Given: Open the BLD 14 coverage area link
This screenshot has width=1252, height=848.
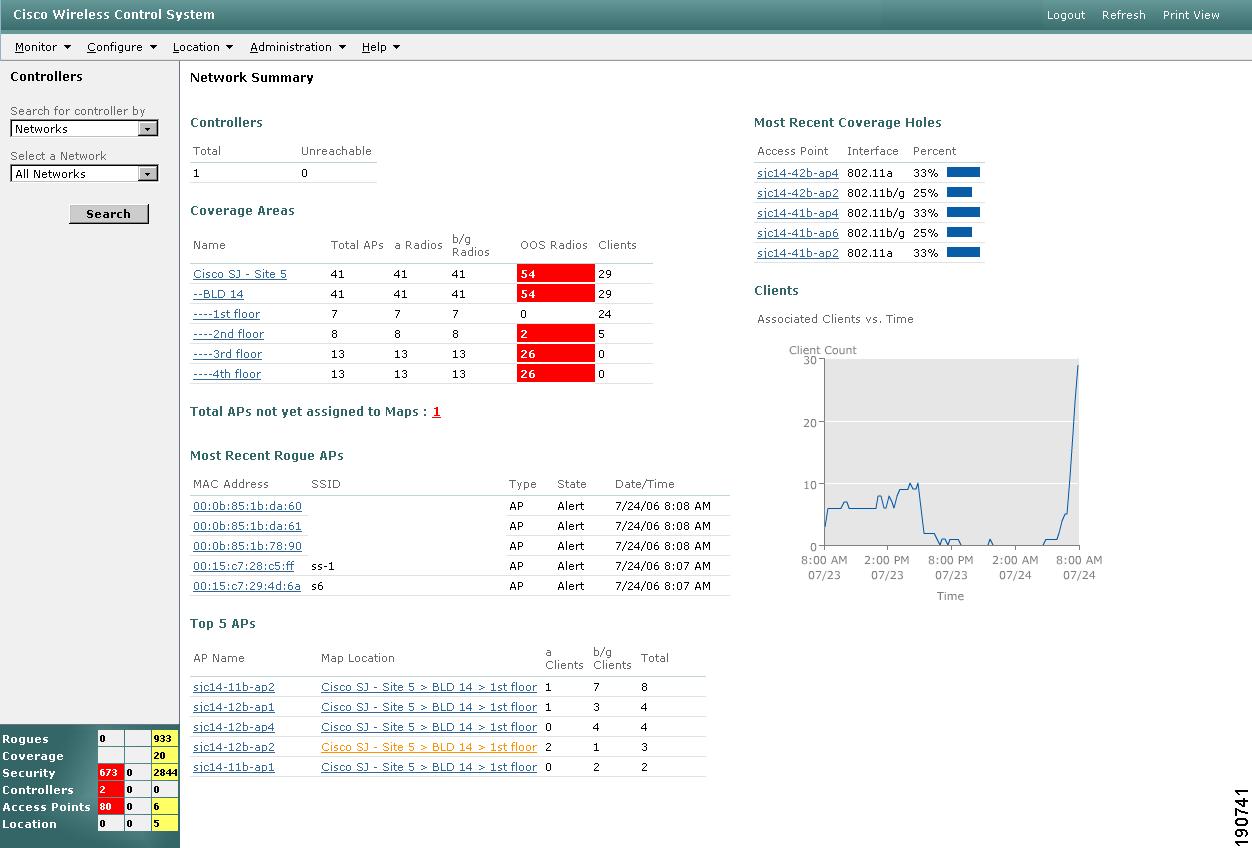Looking at the screenshot, I should click(218, 294).
